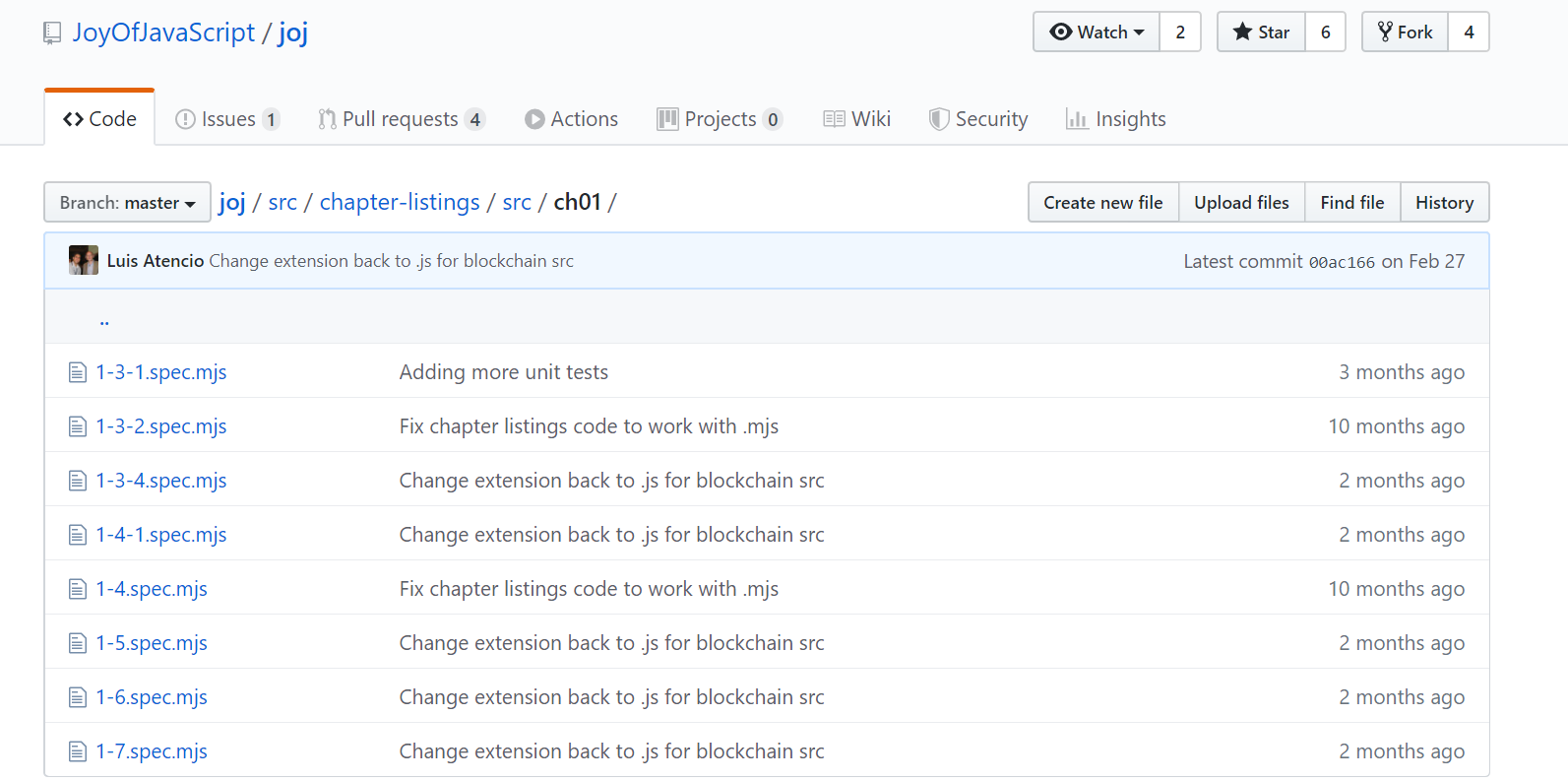The height and width of the screenshot is (781, 1568).
Task: View the forks count 4
Action: point(1469,32)
